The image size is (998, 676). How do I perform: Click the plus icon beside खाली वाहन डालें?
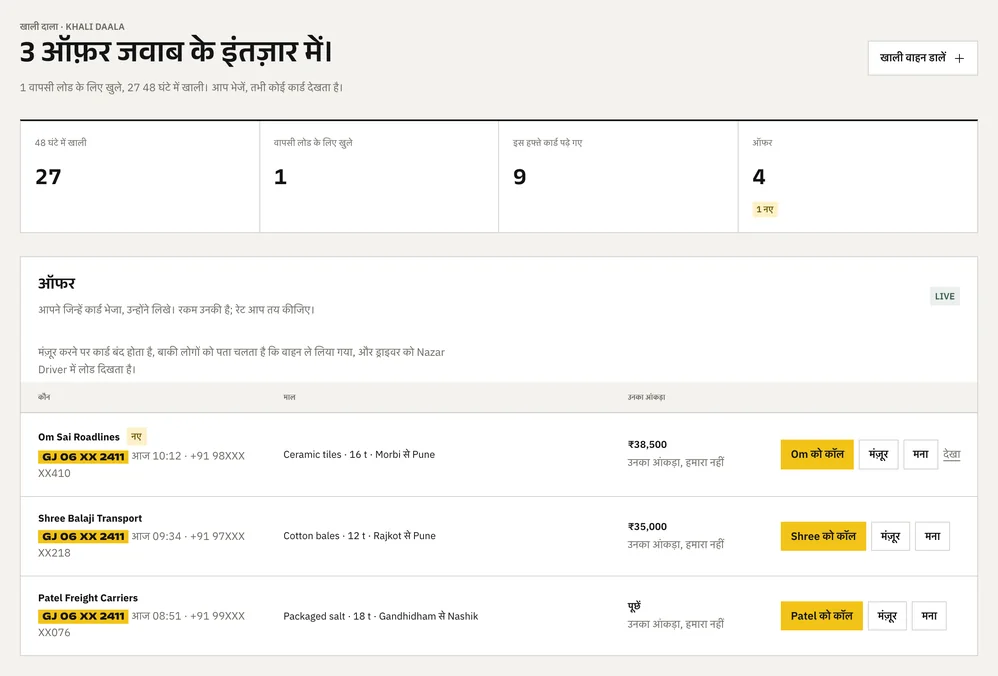click(959, 59)
